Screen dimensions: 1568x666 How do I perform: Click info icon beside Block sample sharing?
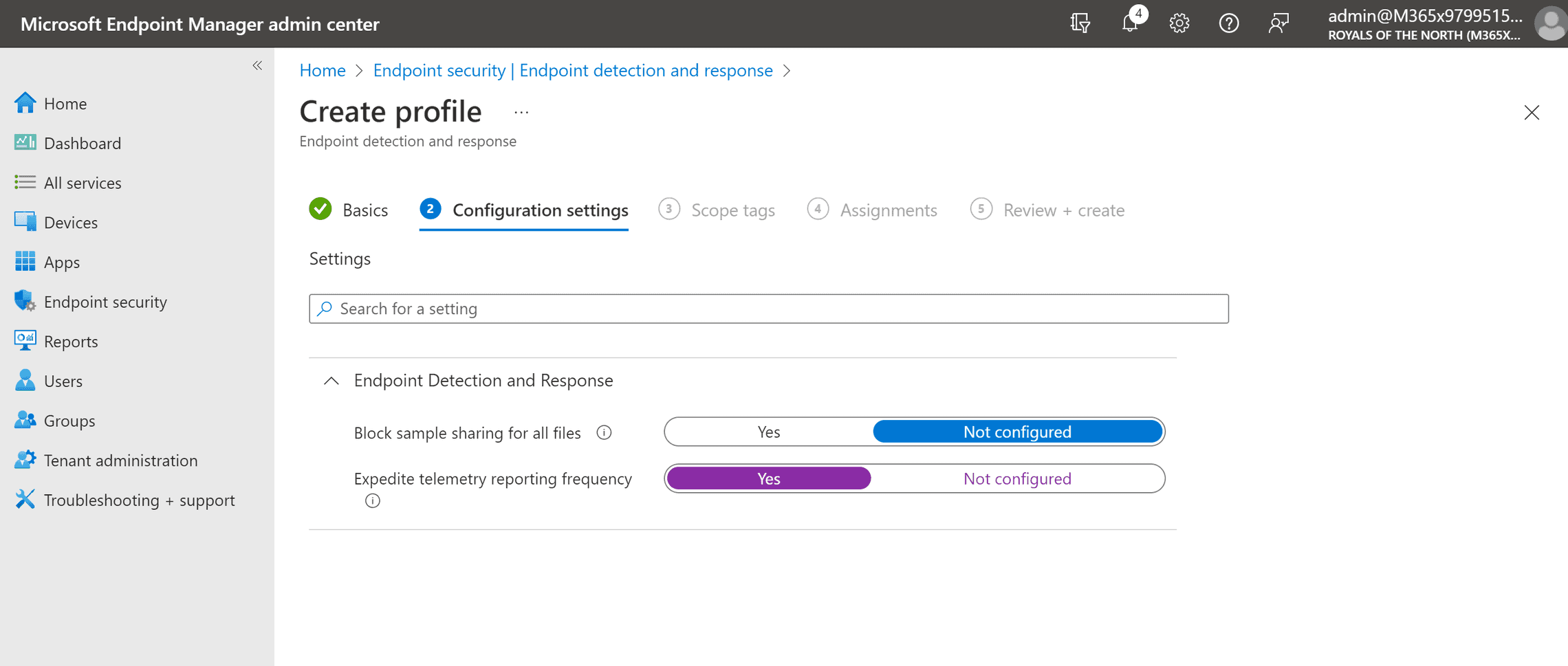click(x=604, y=432)
